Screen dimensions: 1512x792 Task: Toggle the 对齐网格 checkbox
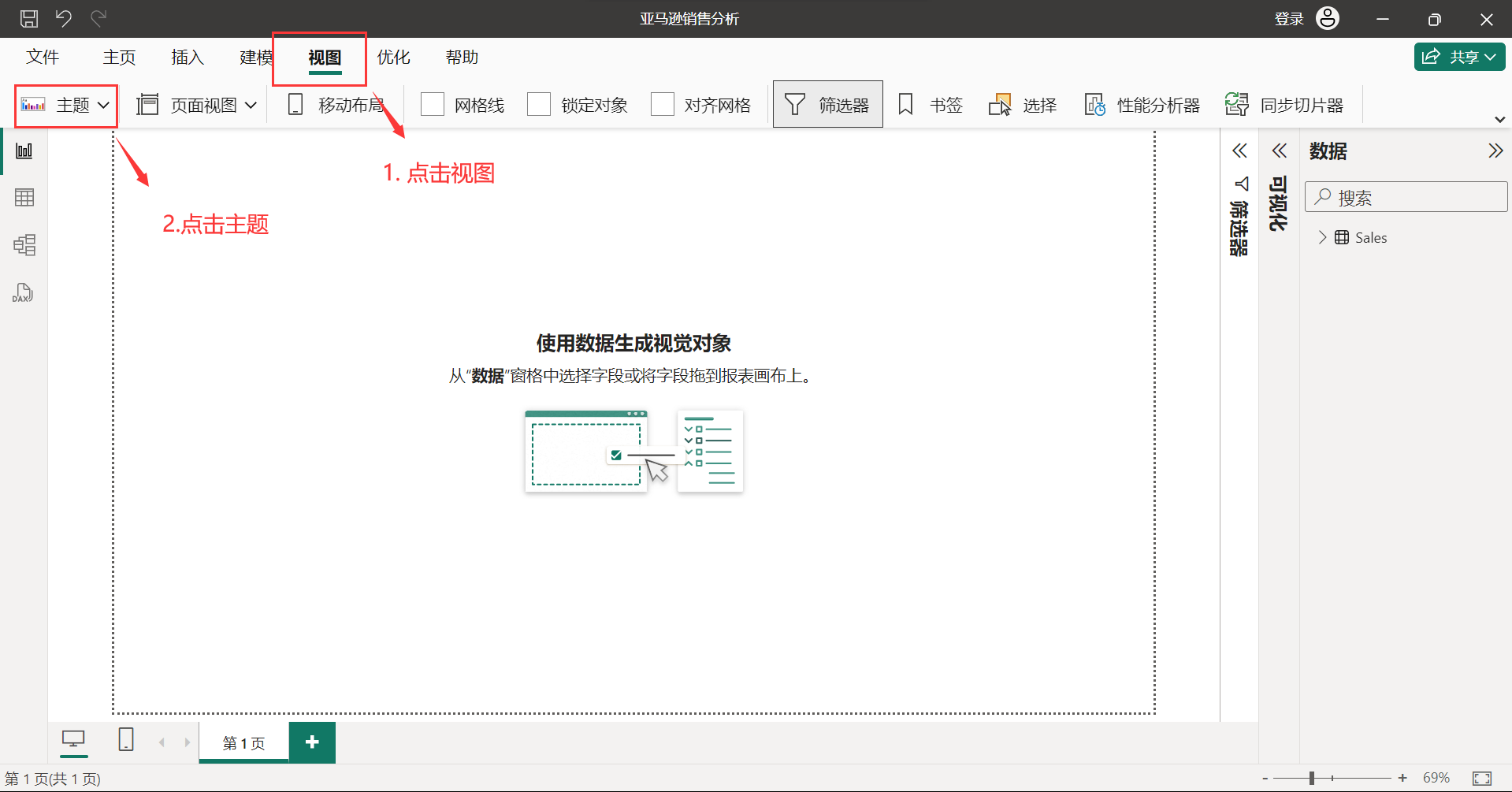point(663,104)
